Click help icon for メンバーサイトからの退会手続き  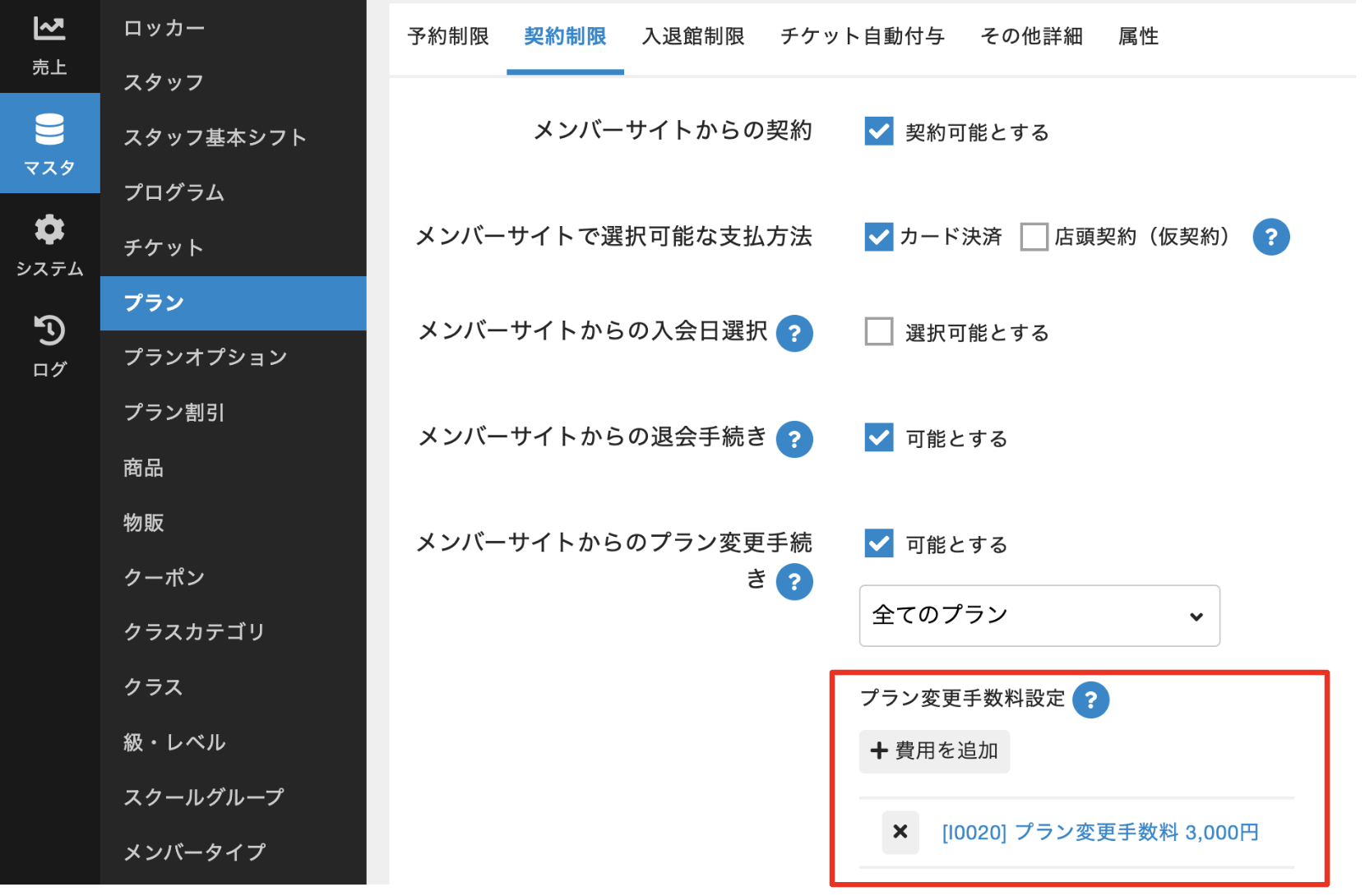tap(794, 440)
